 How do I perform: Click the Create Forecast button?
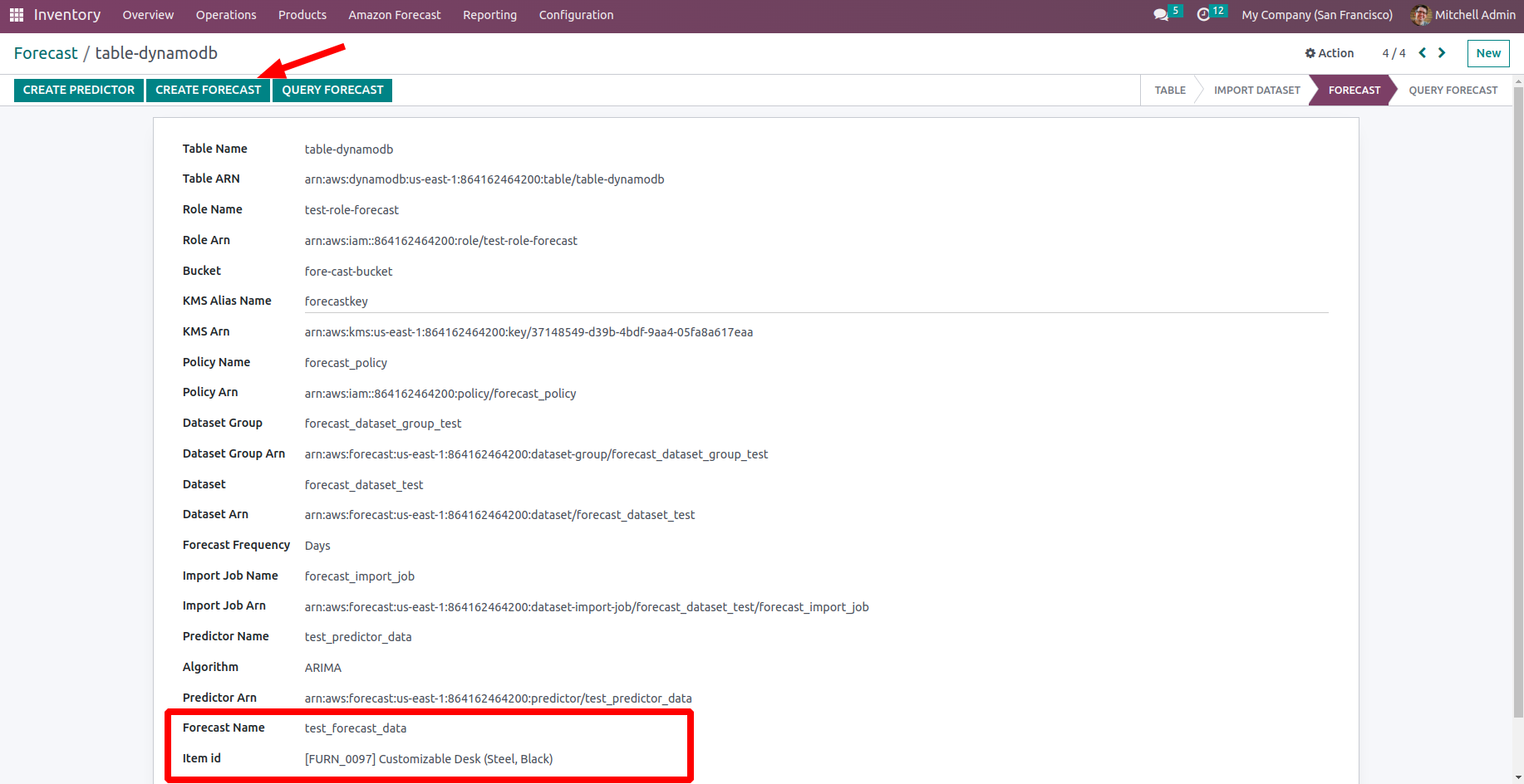209,90
